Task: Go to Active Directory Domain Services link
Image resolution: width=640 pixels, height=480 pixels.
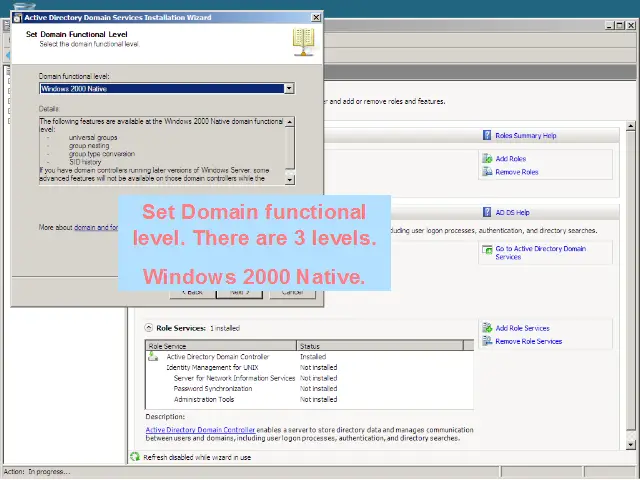Action: point(540,253)
